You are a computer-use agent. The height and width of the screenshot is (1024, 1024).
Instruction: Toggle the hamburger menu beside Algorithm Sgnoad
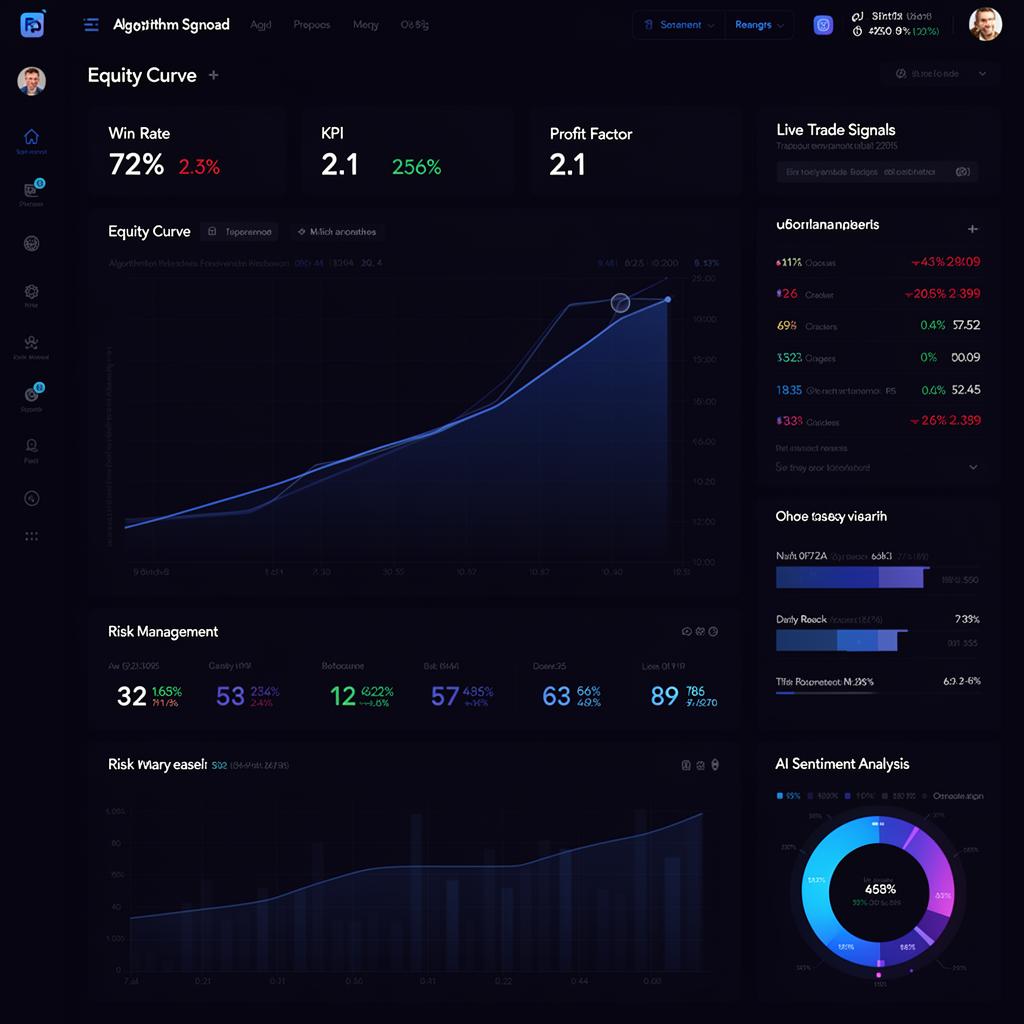pos(91,25)
